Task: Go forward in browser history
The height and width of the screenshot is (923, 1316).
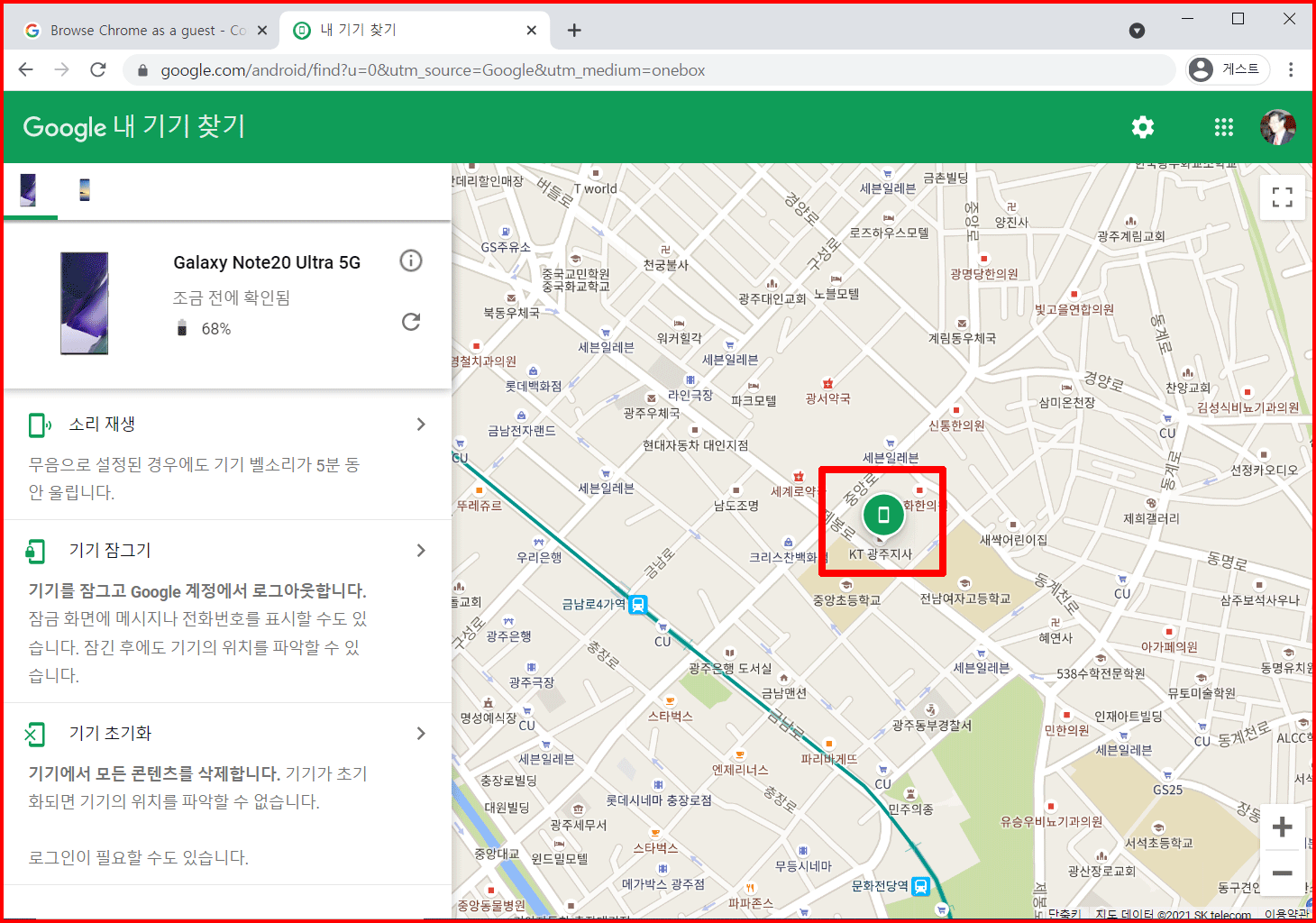Action: pos(61,69)
